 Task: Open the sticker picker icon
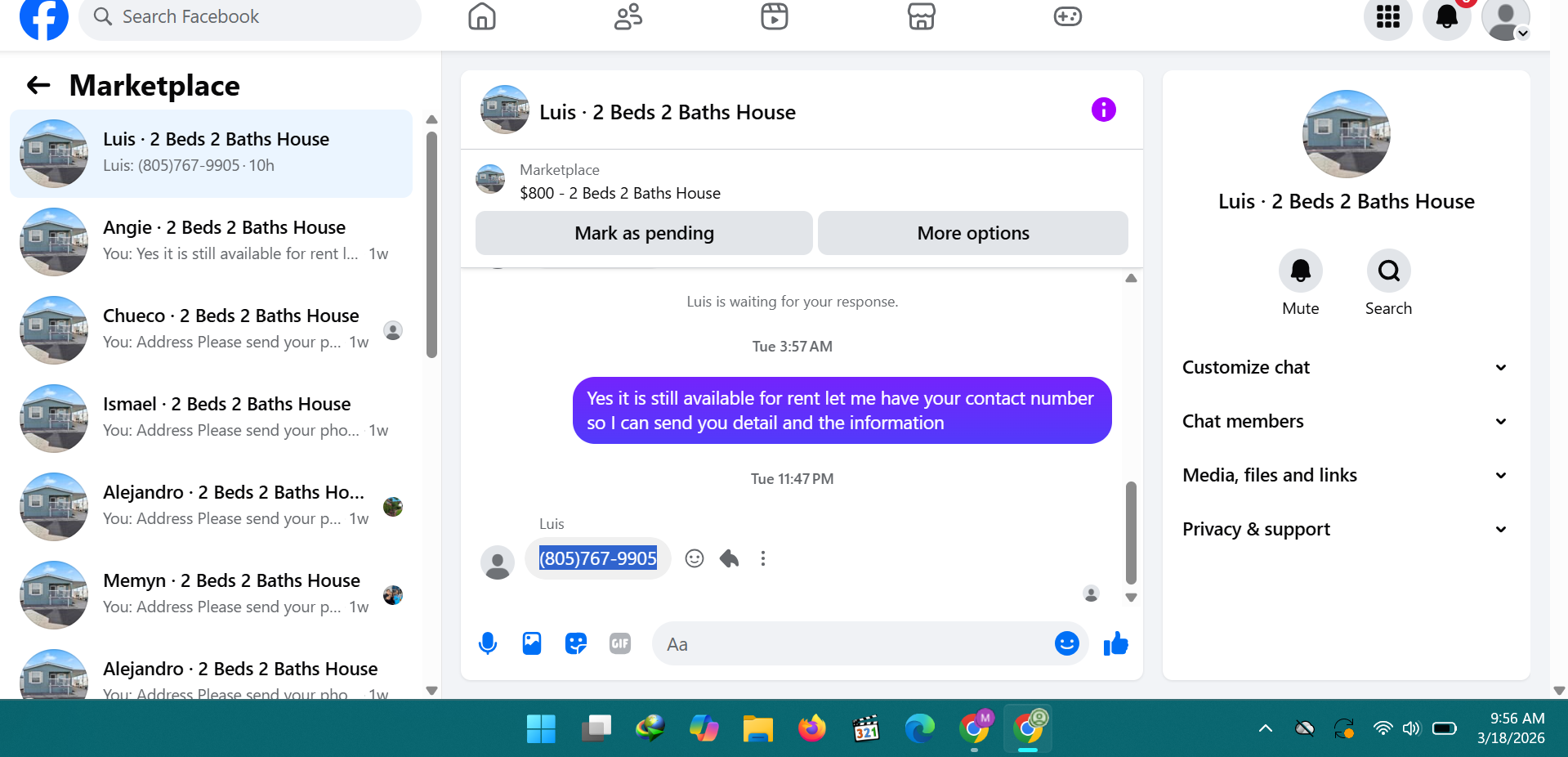[576, 644]
